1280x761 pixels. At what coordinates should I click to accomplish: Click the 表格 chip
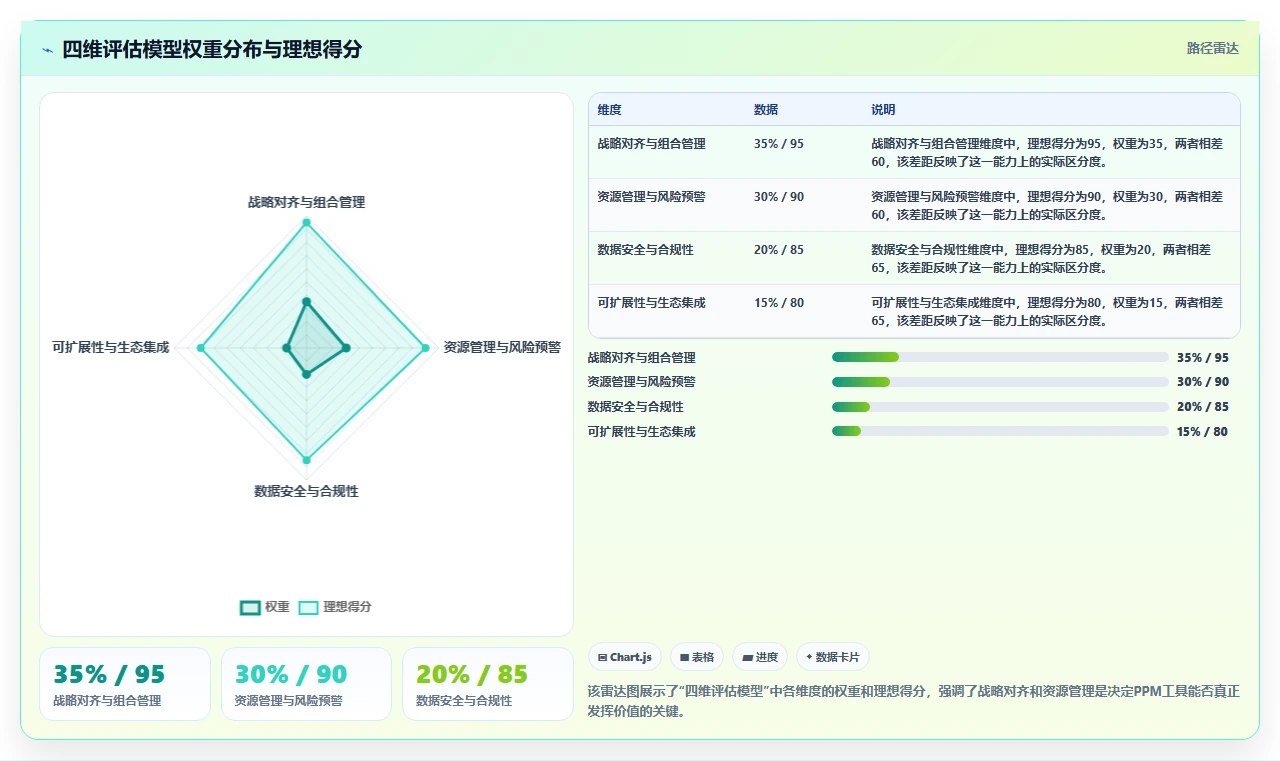point(697,657)
